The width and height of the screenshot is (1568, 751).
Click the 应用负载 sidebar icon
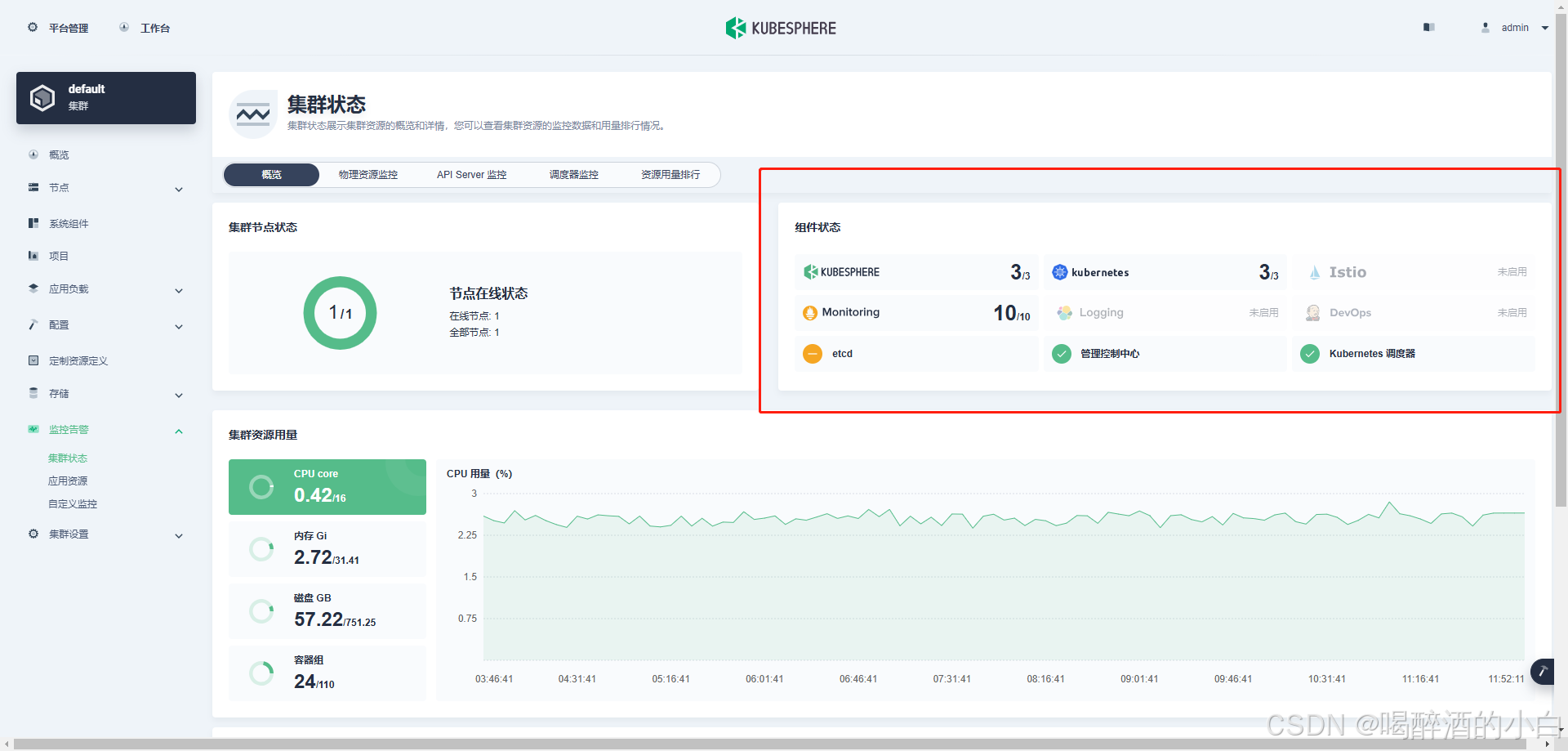point(33,288)
